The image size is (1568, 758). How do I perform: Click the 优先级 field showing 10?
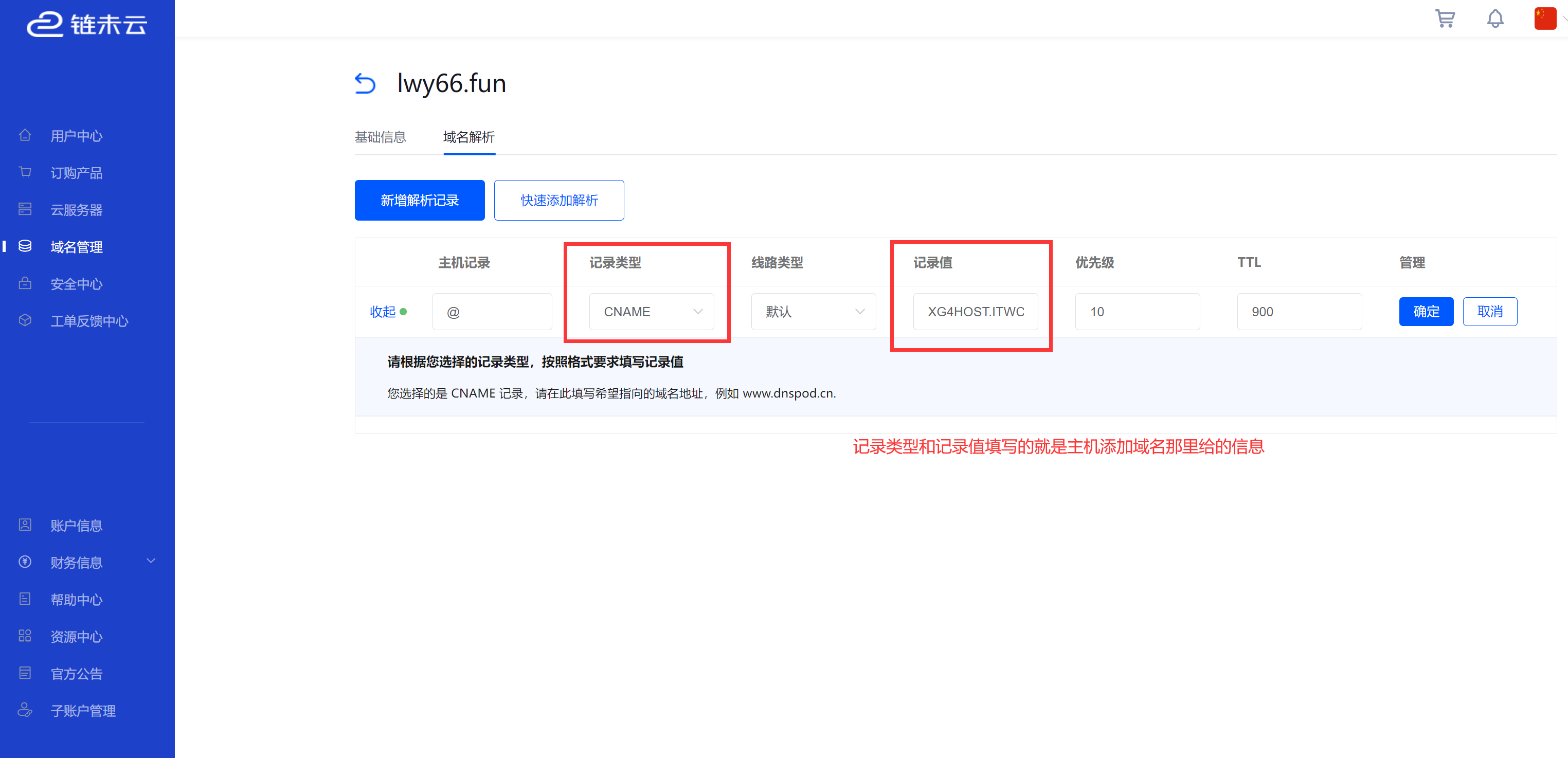1137,312
